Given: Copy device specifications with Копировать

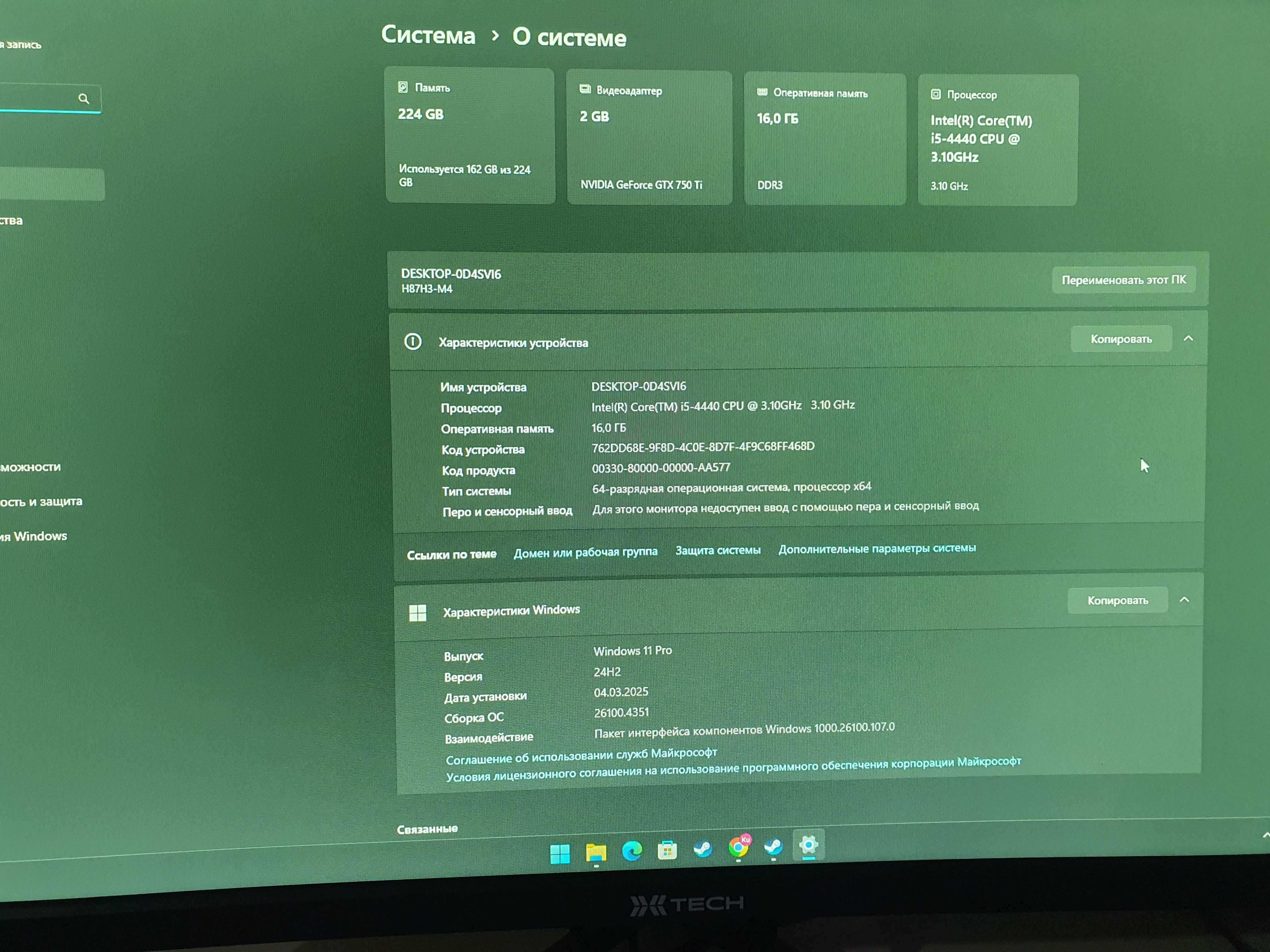Looking at the screenshot, I should [x=1121, y=339].
